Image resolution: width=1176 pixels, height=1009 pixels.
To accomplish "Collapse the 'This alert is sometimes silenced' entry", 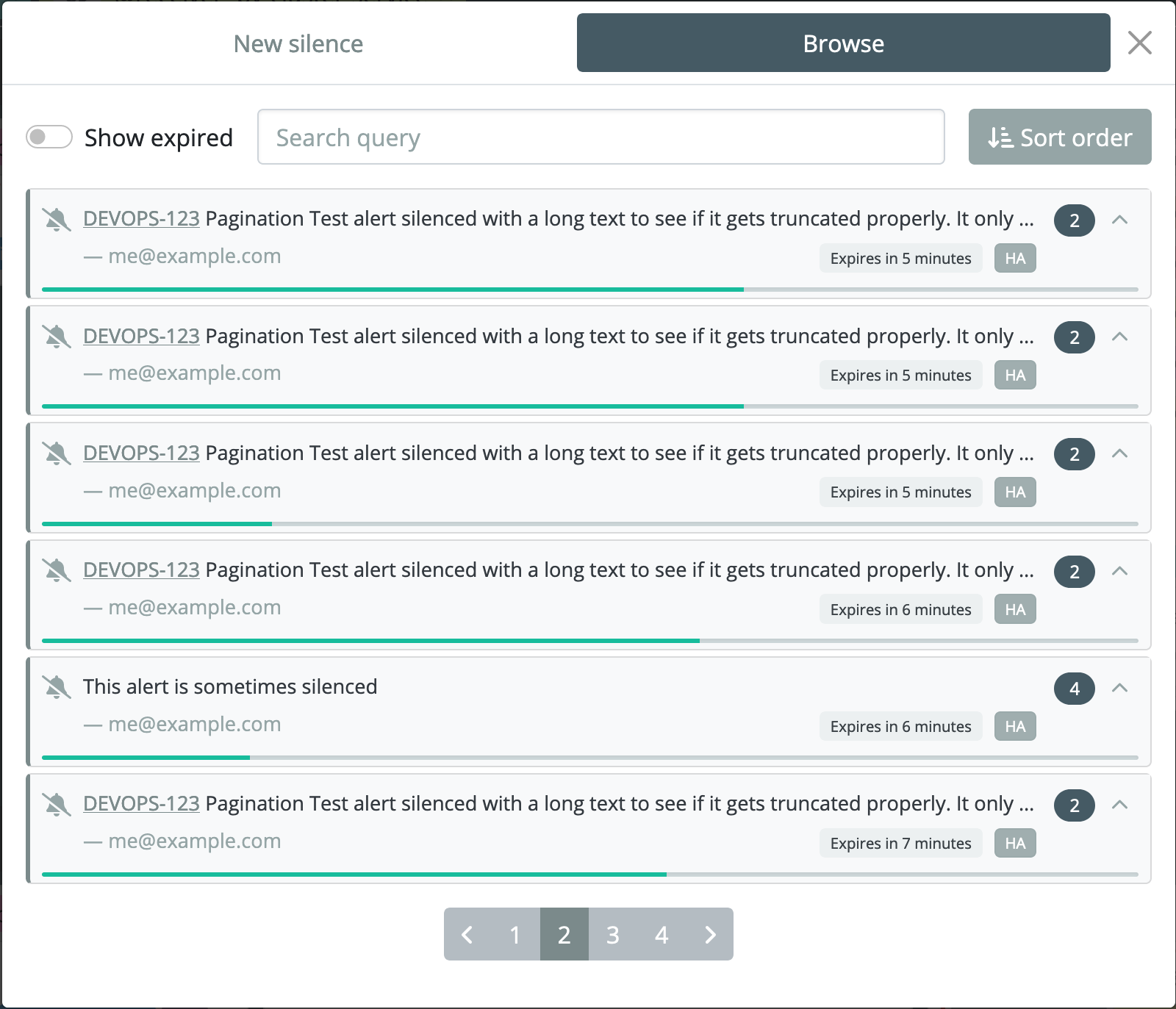I will pos(1119,688).
